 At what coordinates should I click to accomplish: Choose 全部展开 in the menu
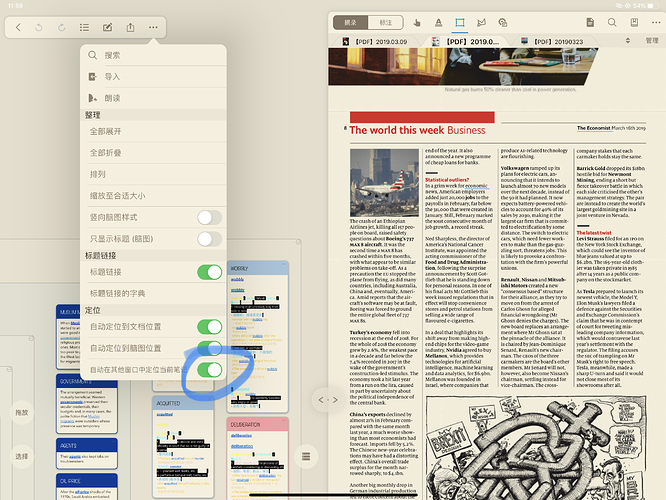tap(153, 131)
